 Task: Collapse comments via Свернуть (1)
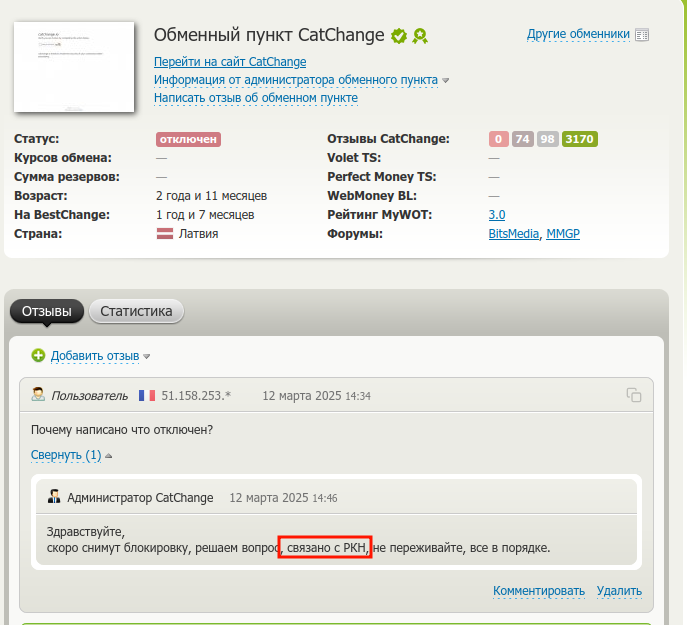click(66, 455)
